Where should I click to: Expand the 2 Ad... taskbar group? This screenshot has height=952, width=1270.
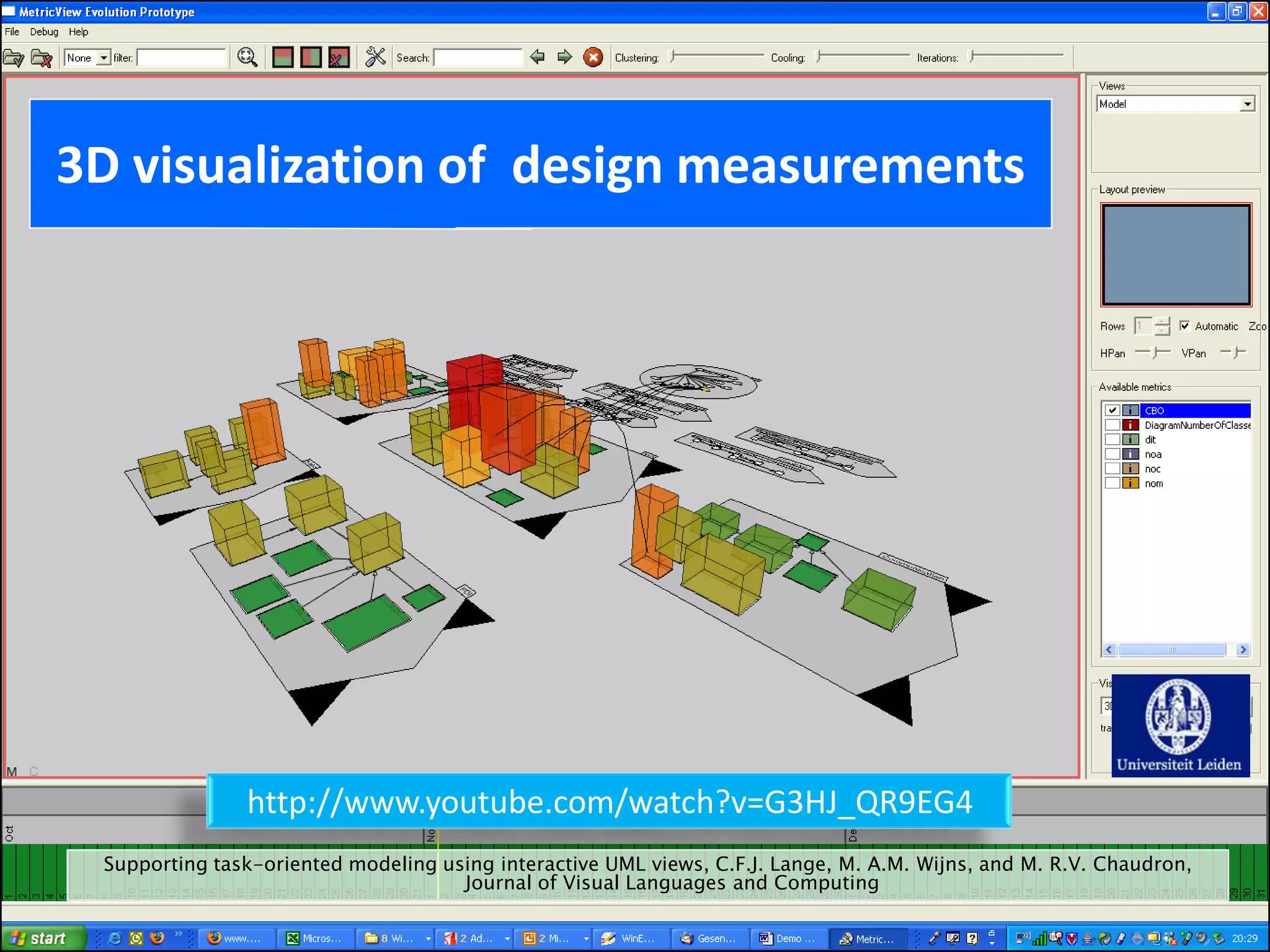tap(507, 938)
